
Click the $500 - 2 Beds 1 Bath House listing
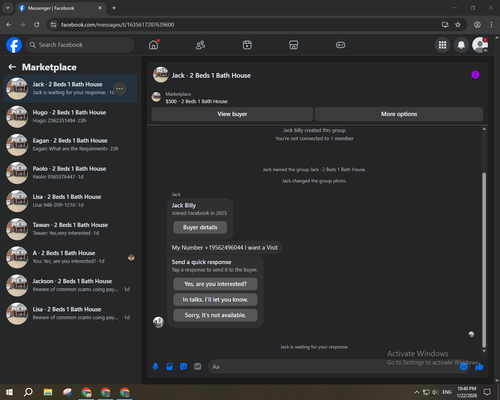(x=196, y=101)
